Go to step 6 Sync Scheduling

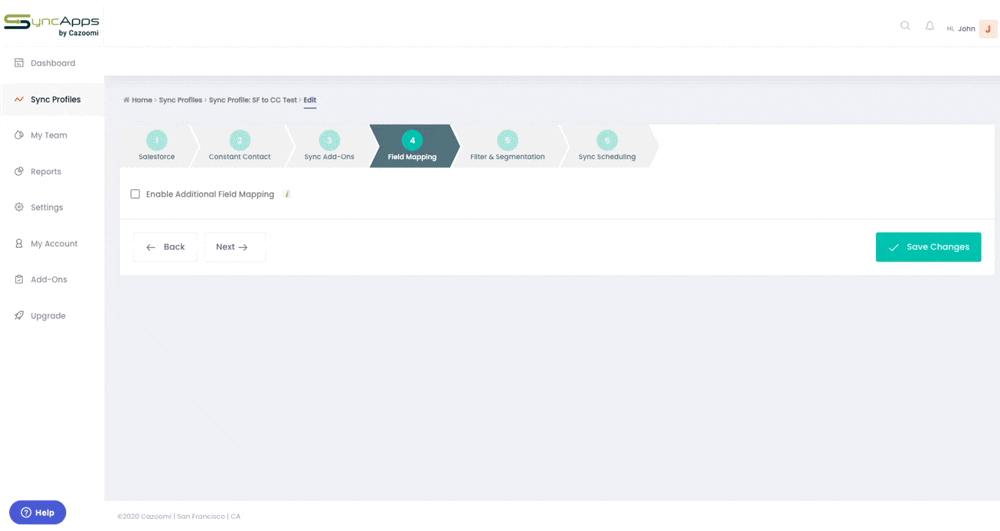coord(607,146)
